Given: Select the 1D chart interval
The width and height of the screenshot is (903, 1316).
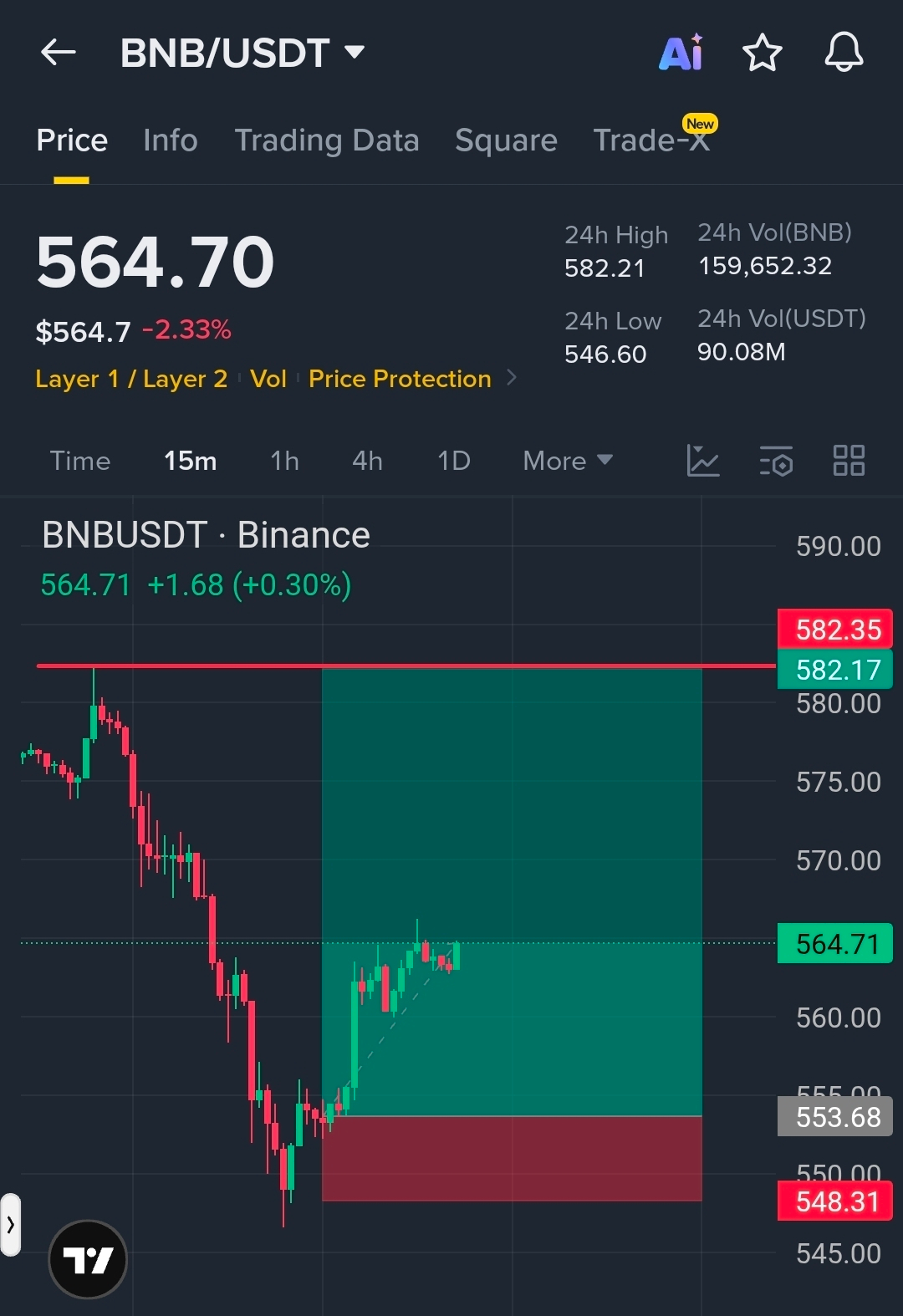Looking at the screenshot, I should [x=454, y=461].
